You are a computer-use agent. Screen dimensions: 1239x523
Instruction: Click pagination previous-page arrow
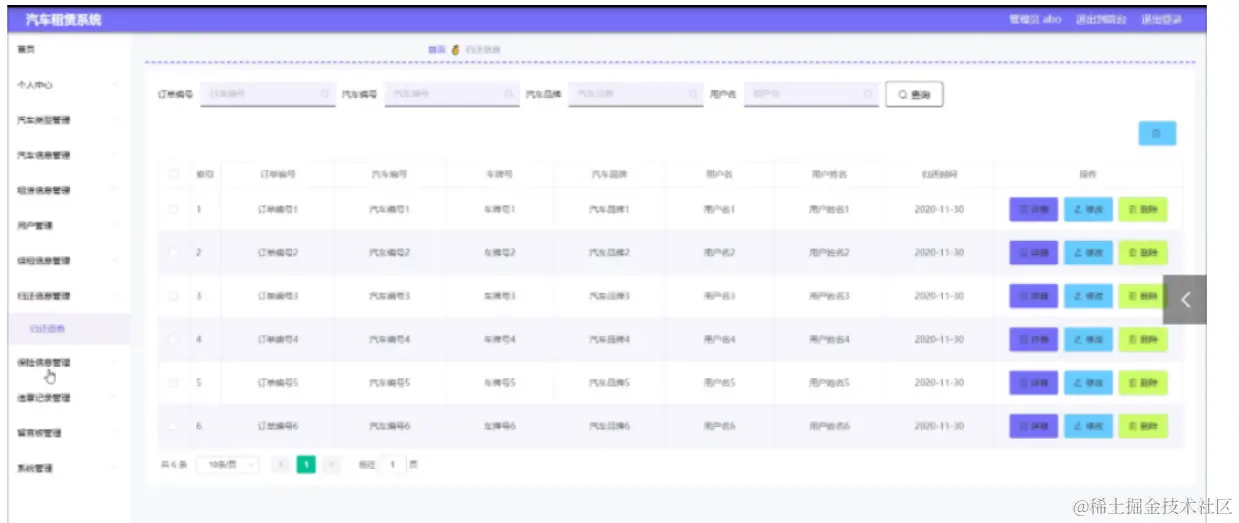281,465
